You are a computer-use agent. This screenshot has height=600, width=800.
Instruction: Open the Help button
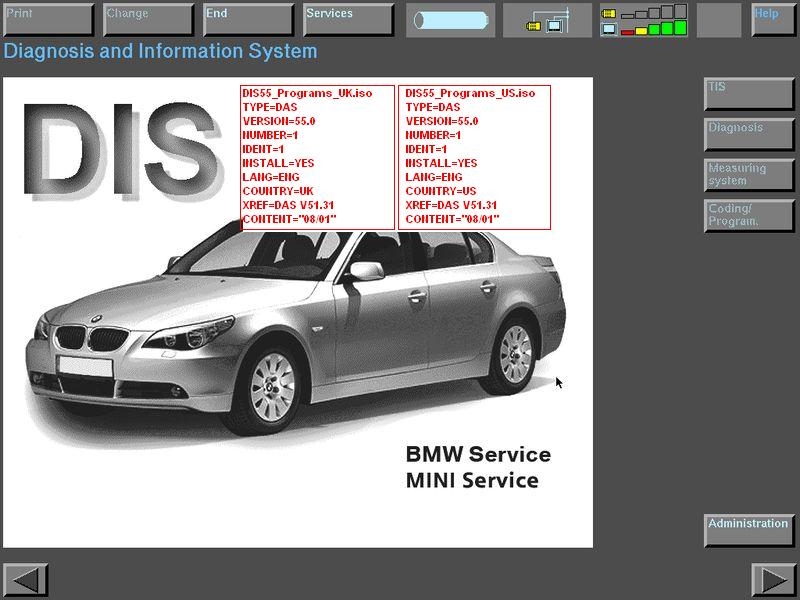tap(773, 20)
